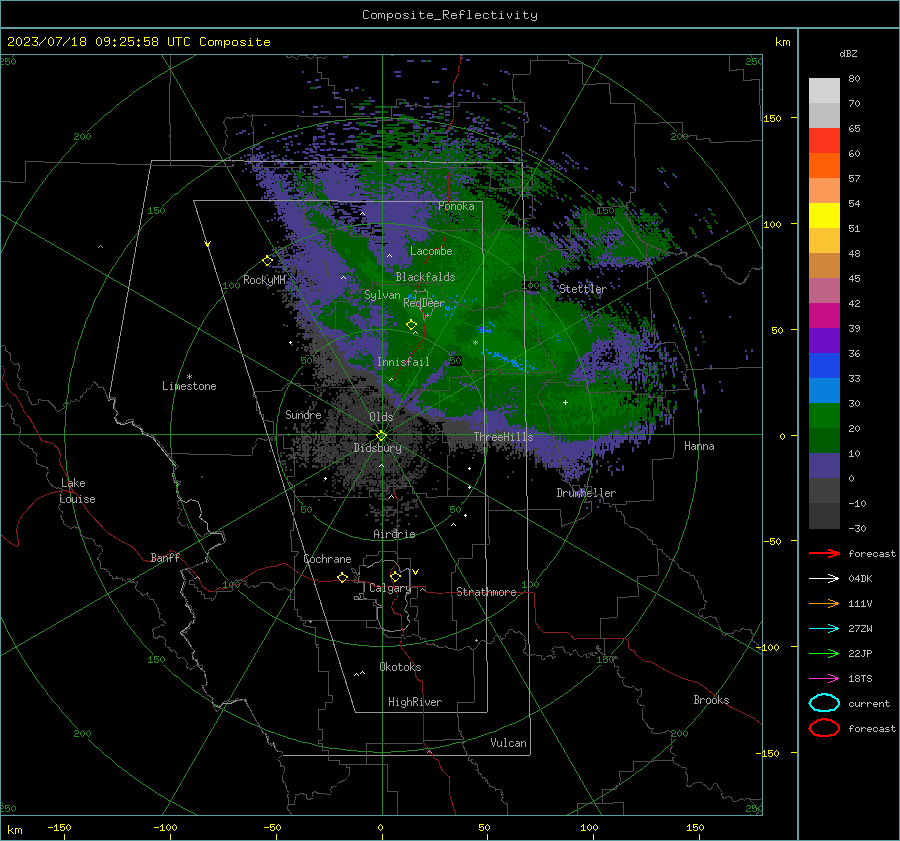The height and width of the screenshot is (841, 900).
Task: Click the yellow diamond marker beside RockyMH
Action: point(267,261)
